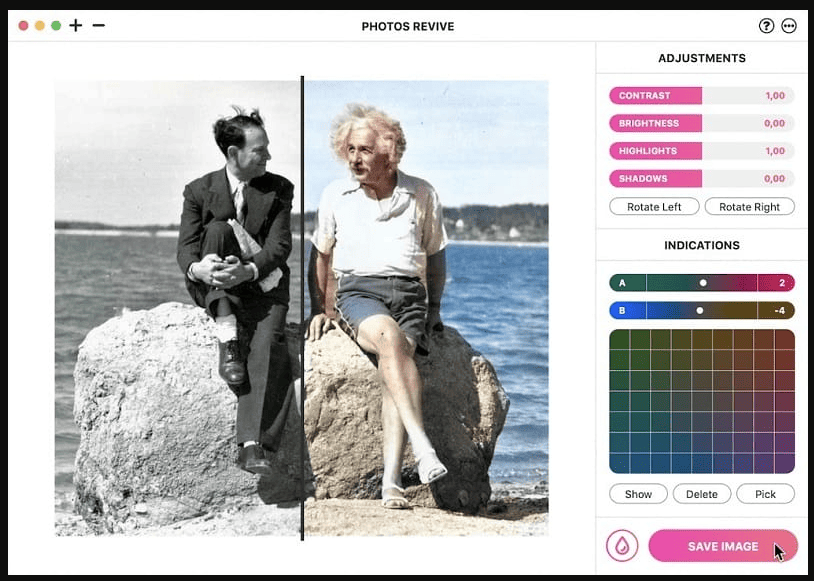814x581 pixels.
Task: Click the Delete button
Action: (x=702, y=494)
